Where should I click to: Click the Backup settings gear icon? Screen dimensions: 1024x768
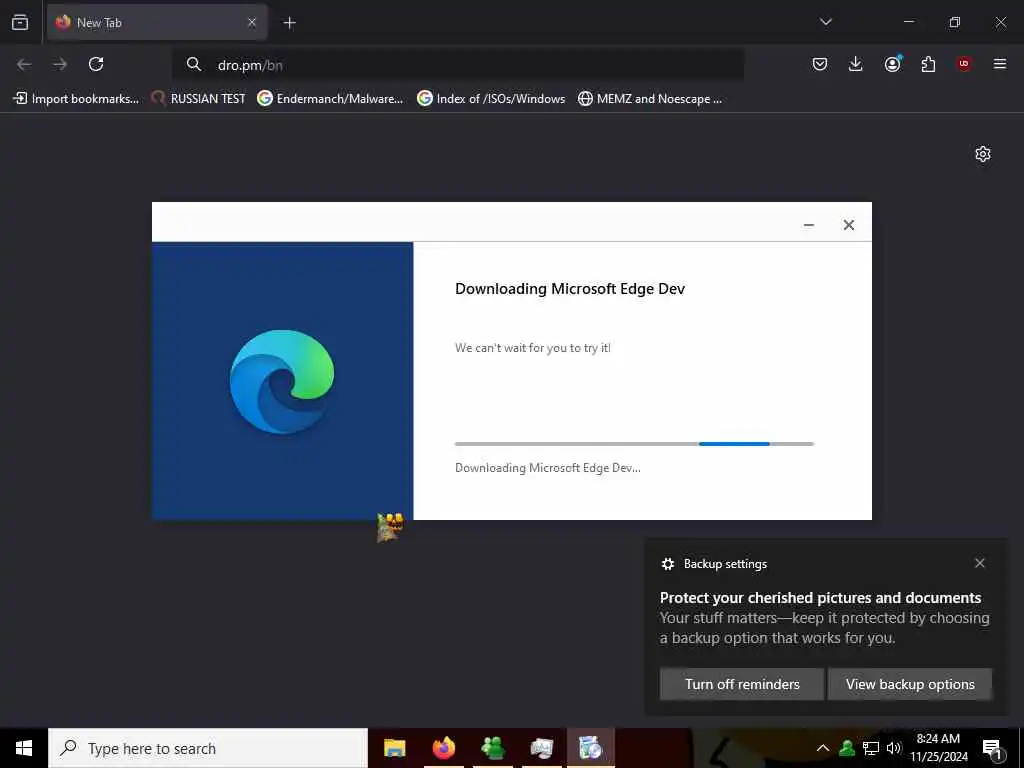667,564
